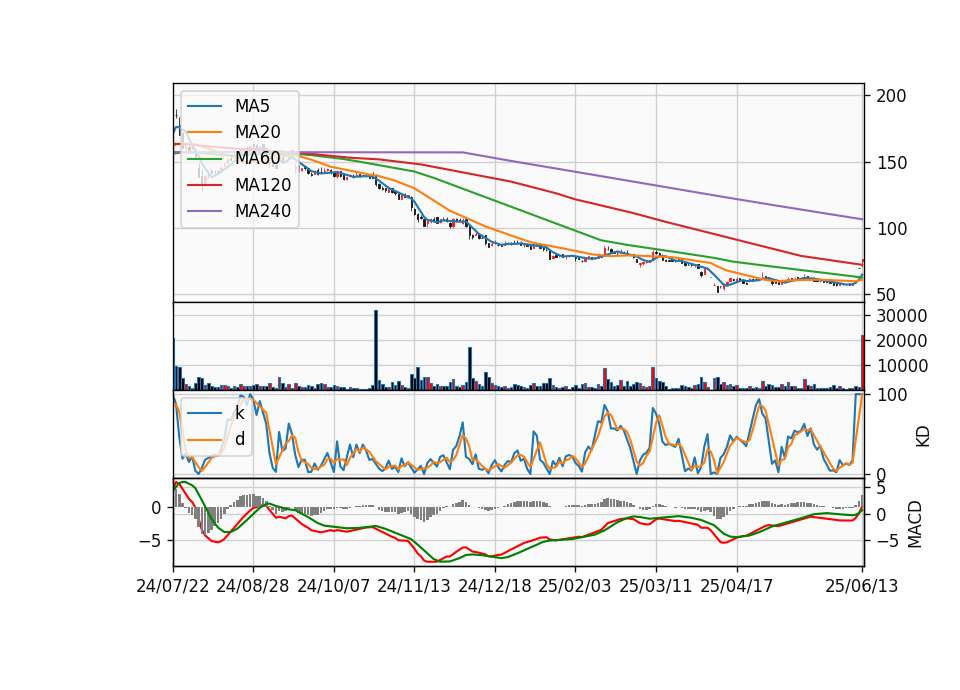Click the orange MA20 legend line swatch
This screenshot has width=960, height=690.
point(204,132)
